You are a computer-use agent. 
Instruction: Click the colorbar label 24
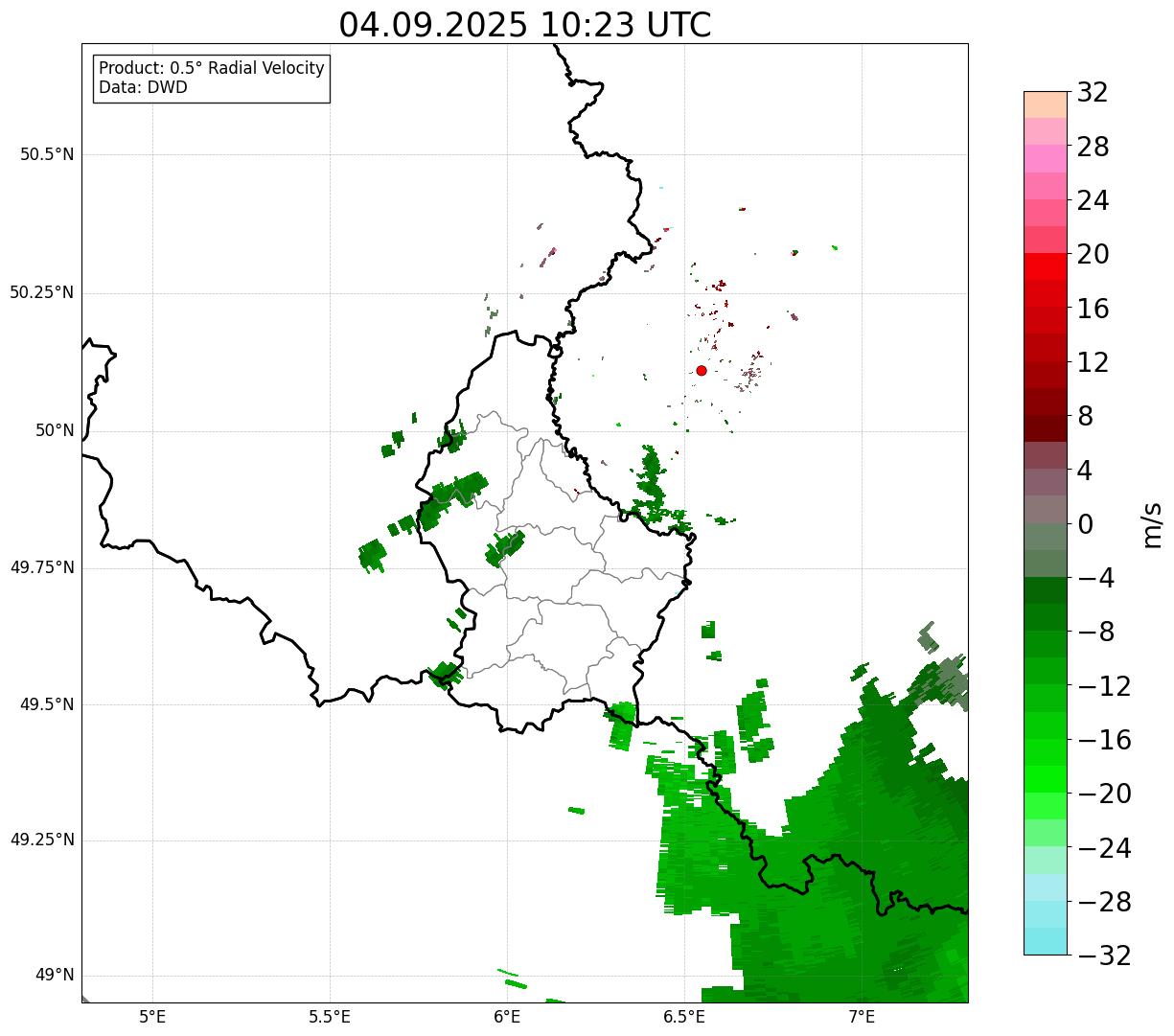(x=1093, y=200)
